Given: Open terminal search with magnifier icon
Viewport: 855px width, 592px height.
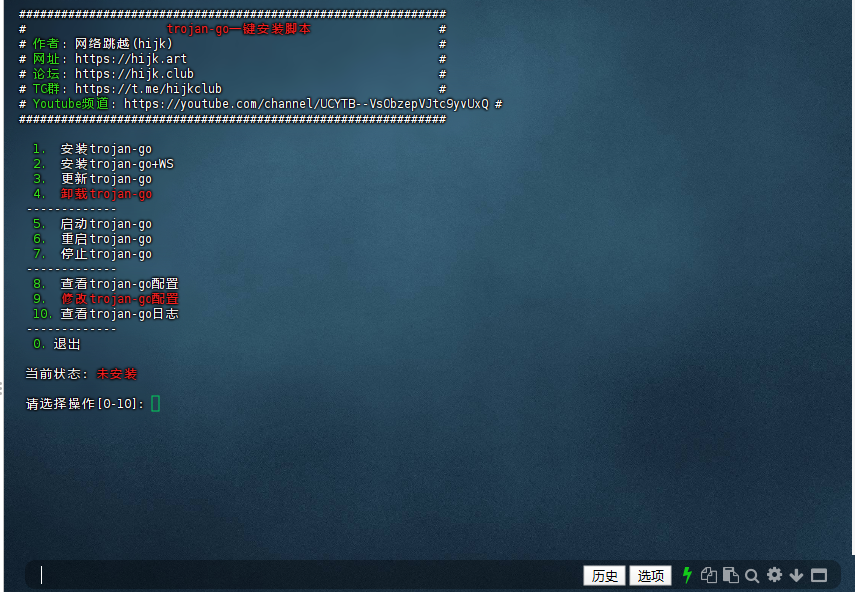Looking at the screenshot, I should (752, 575).
